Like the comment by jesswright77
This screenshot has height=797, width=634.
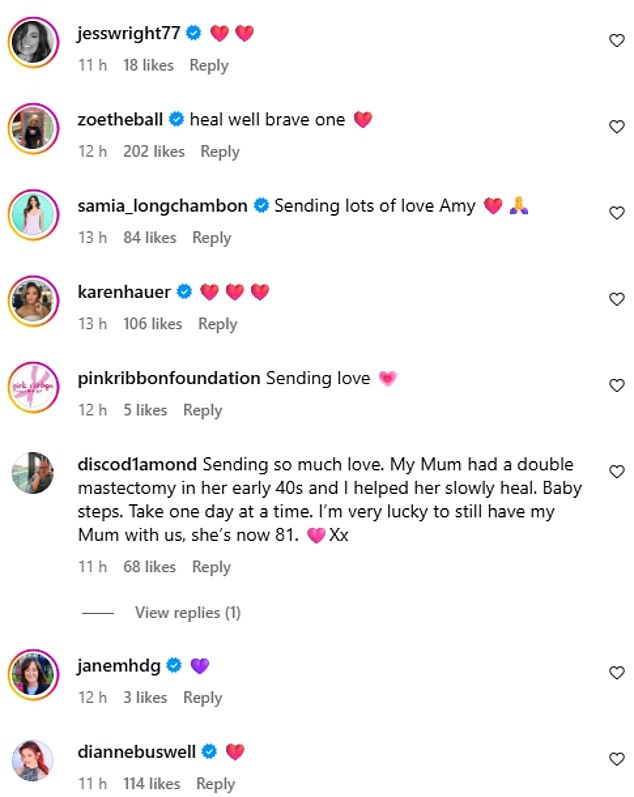coord(617,40)
